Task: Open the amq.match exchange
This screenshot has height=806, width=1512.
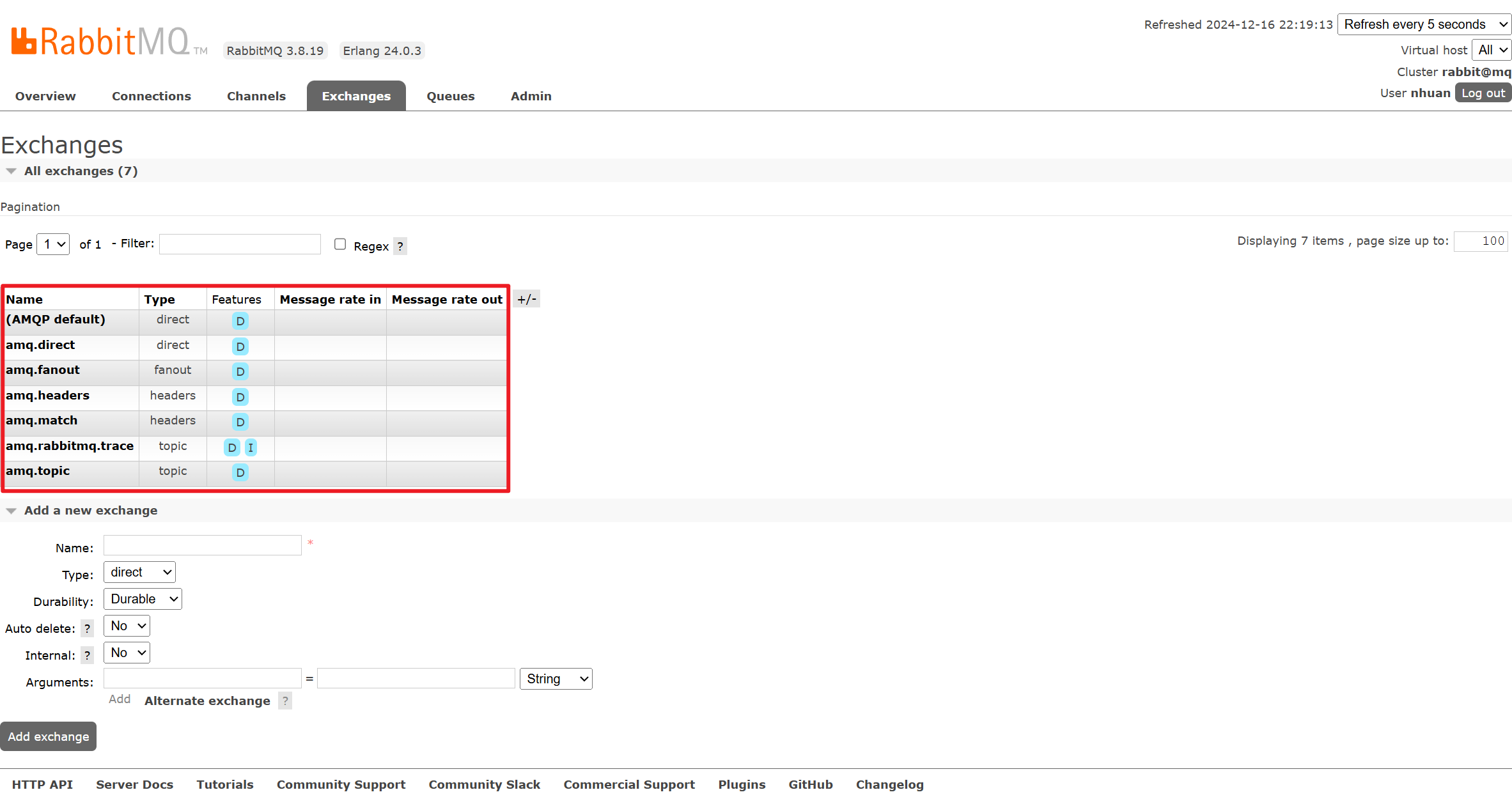Action: tap(42, 420)
